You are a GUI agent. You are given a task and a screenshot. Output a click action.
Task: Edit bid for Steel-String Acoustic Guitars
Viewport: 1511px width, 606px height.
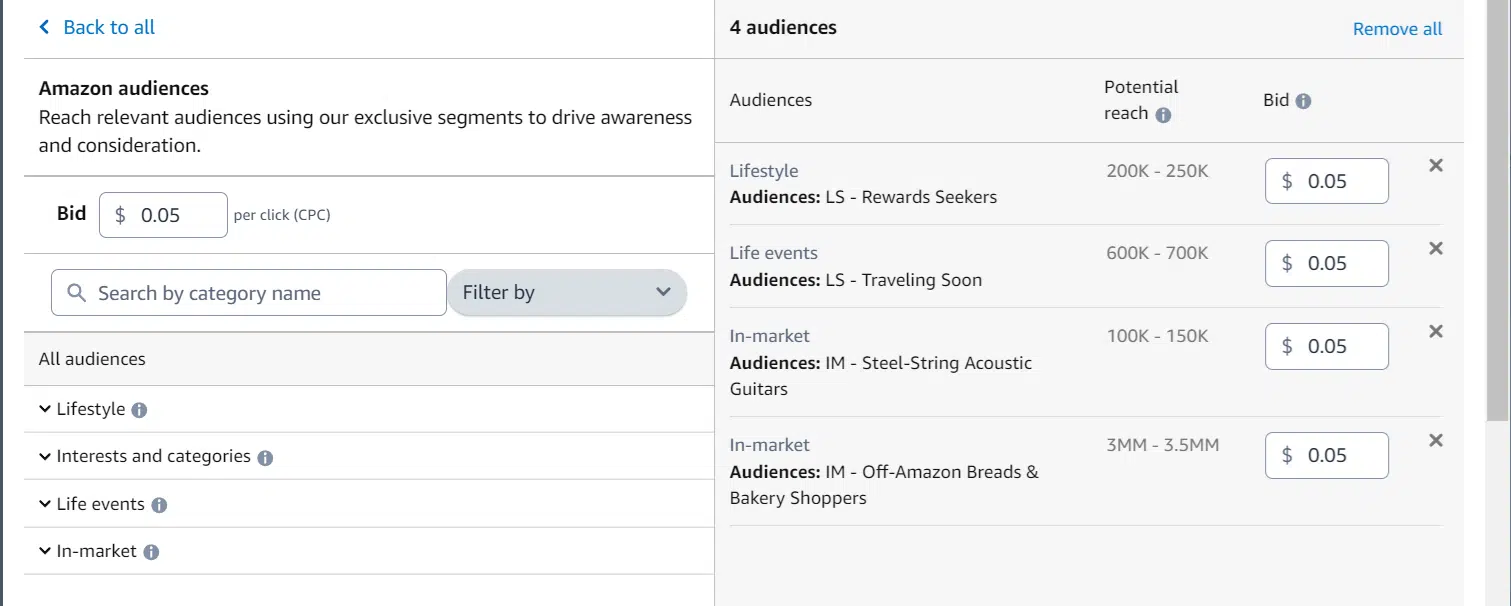pos(1327,346)
